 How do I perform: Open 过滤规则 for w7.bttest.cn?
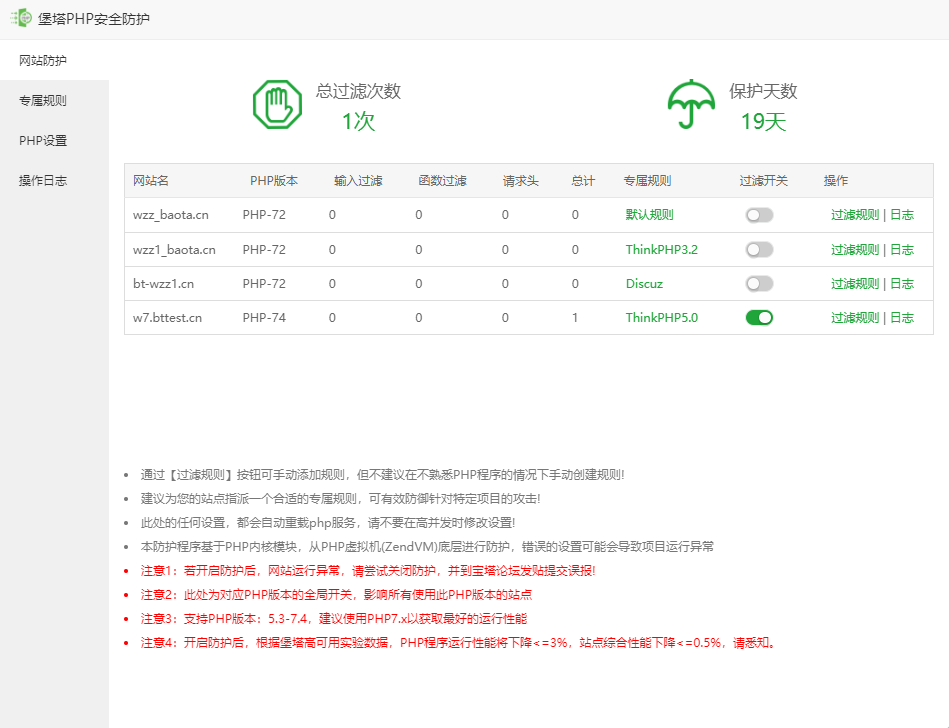(x=855, y=318)
